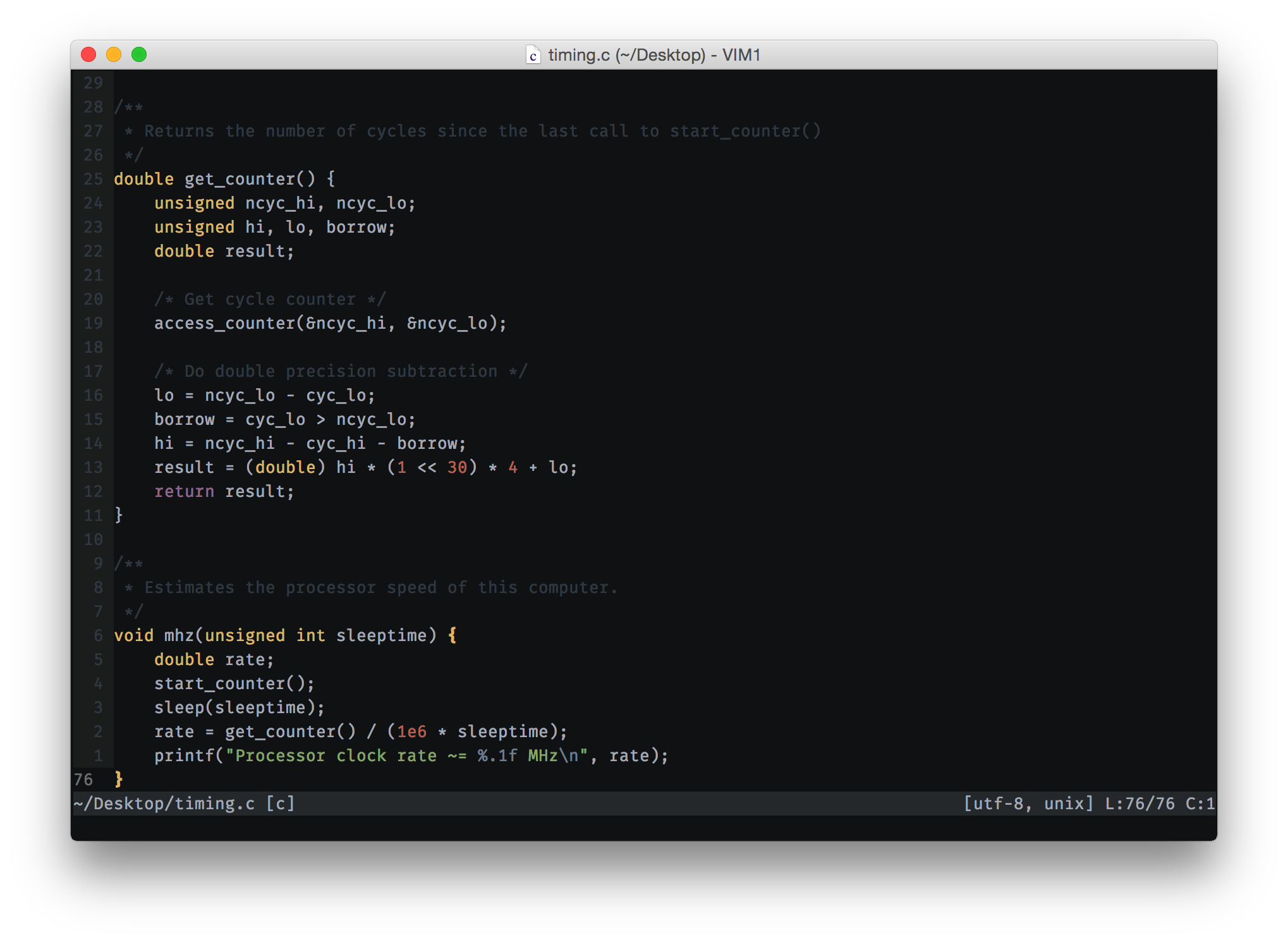Click the yellow minimize window button
The width and height of the screenshot is (1288, 942).
click(x=114, y=55)
